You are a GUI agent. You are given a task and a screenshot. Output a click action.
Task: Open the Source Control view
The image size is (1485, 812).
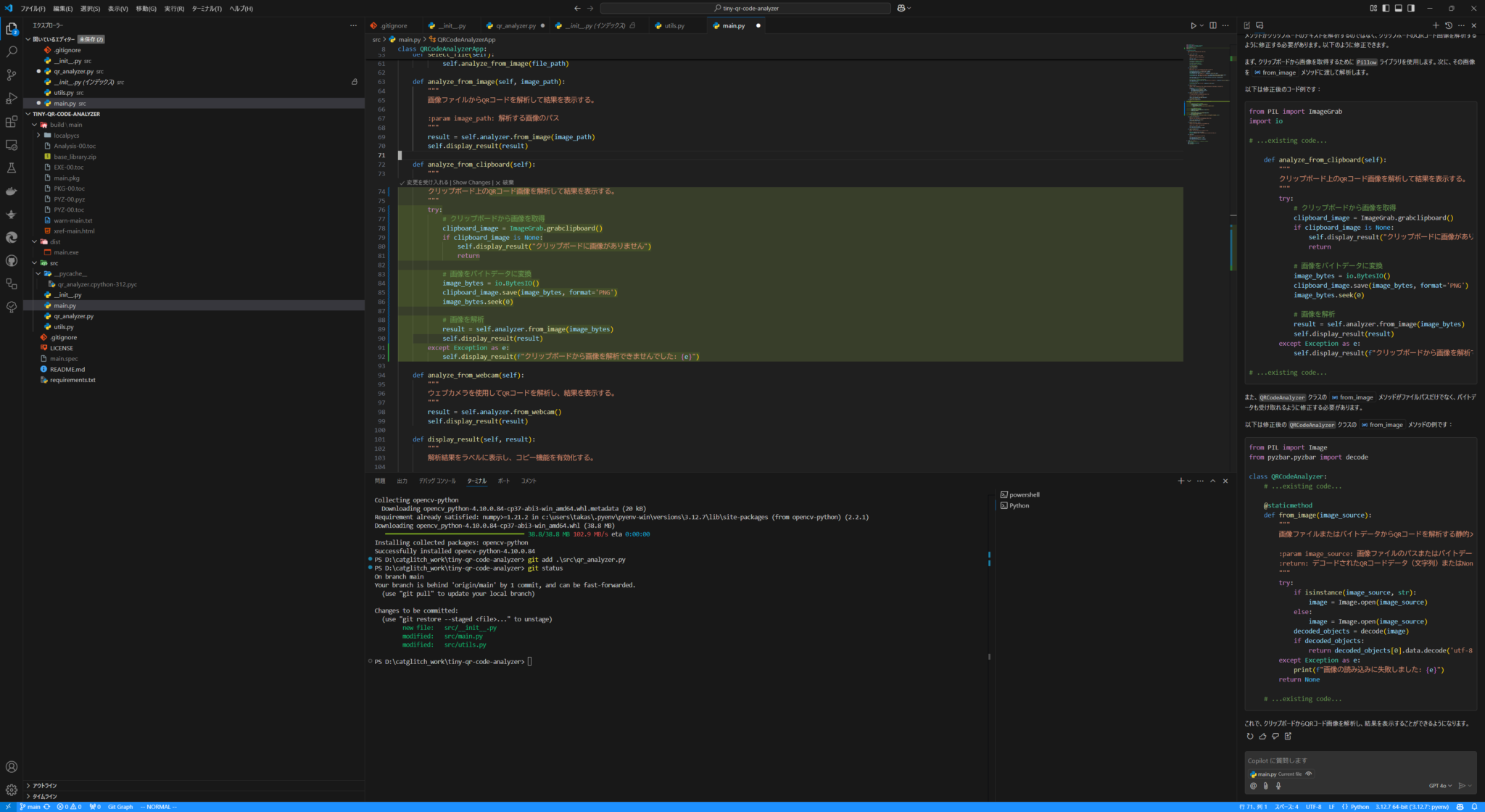click(x=11, y=75)
